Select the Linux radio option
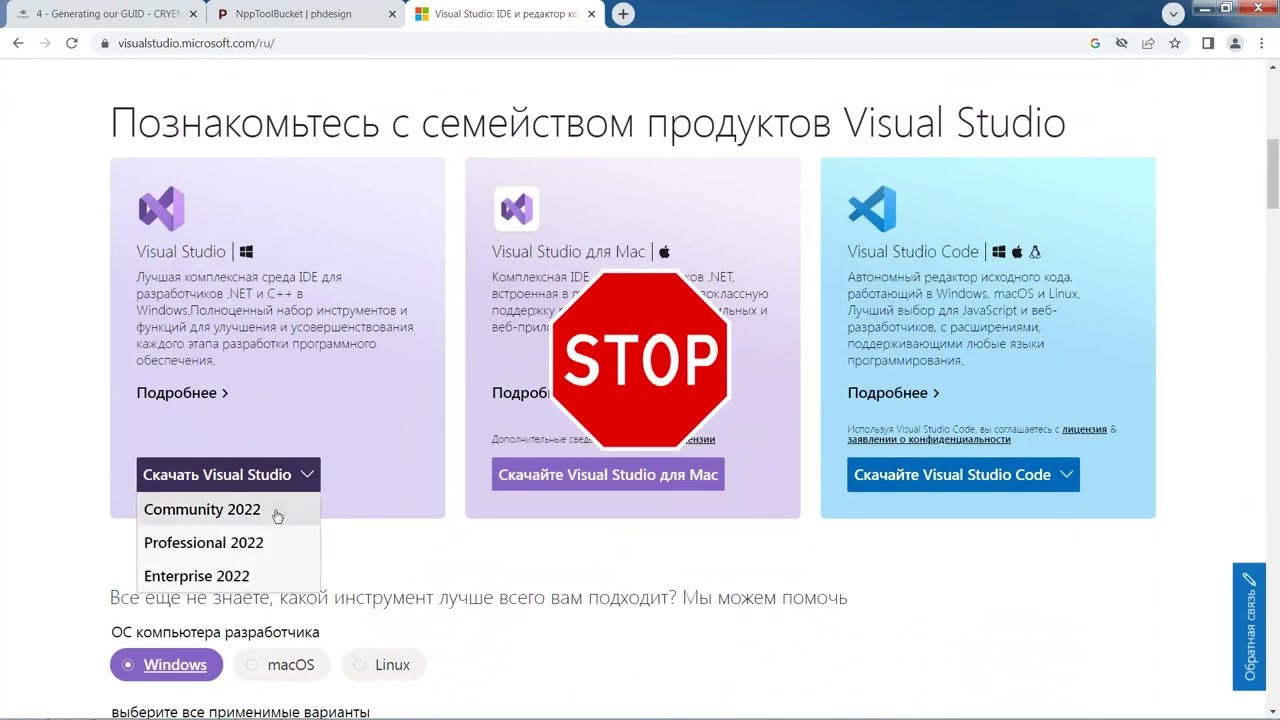 point(384,664)
